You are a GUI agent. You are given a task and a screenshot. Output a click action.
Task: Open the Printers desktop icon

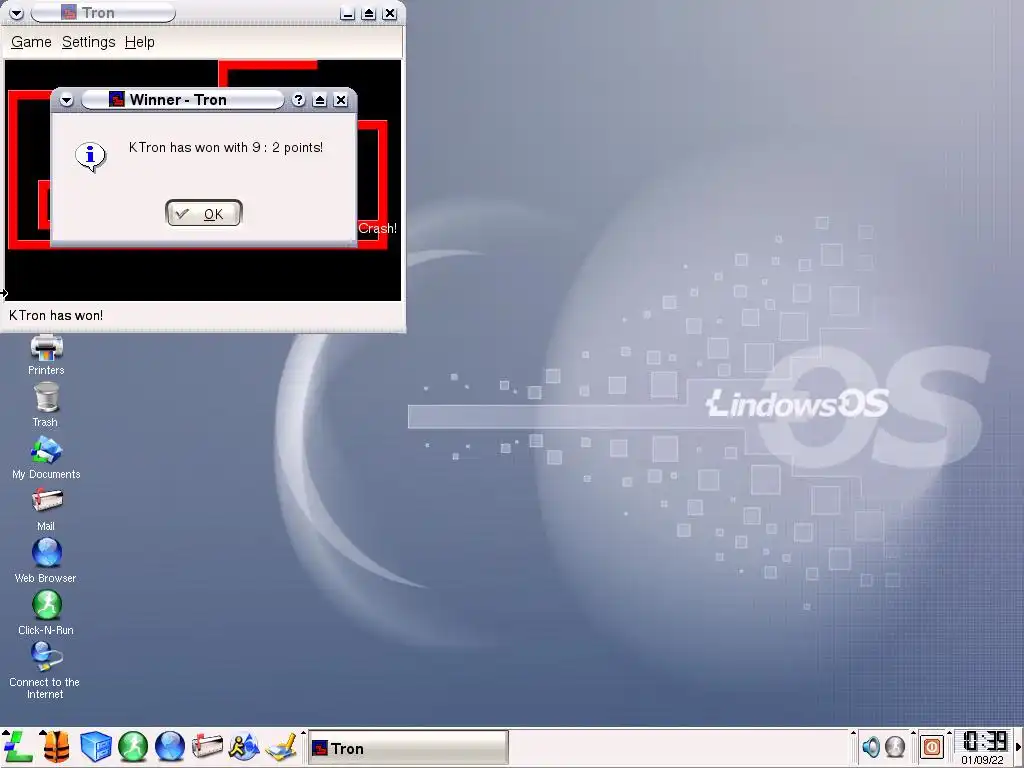[46, 355]
